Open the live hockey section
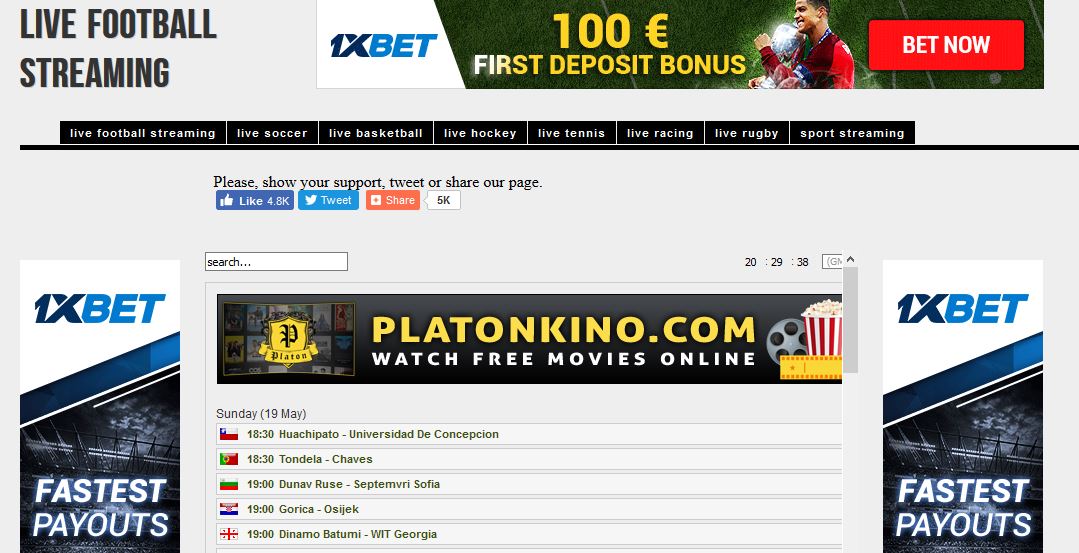 click(480, 133)
